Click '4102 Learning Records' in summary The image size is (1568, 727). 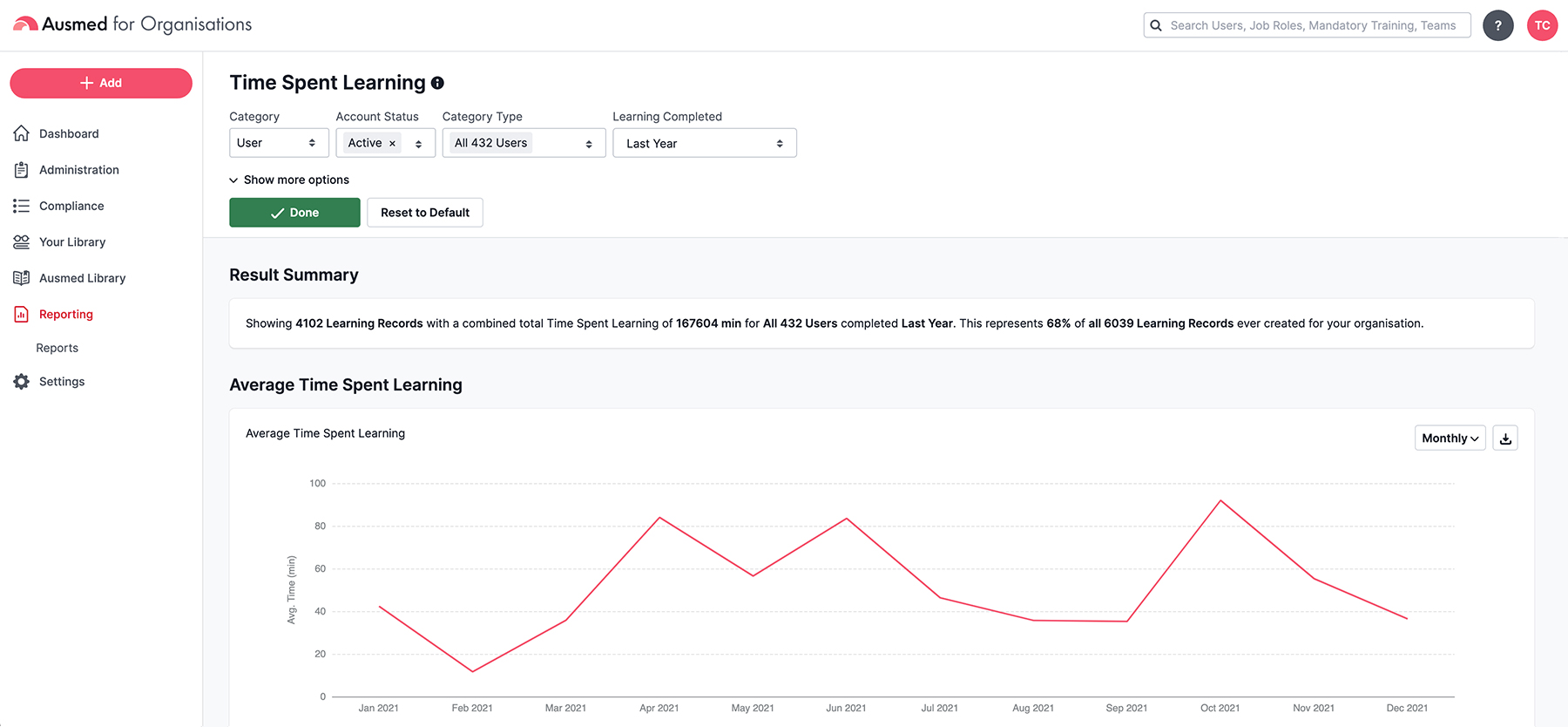point(359,323)
